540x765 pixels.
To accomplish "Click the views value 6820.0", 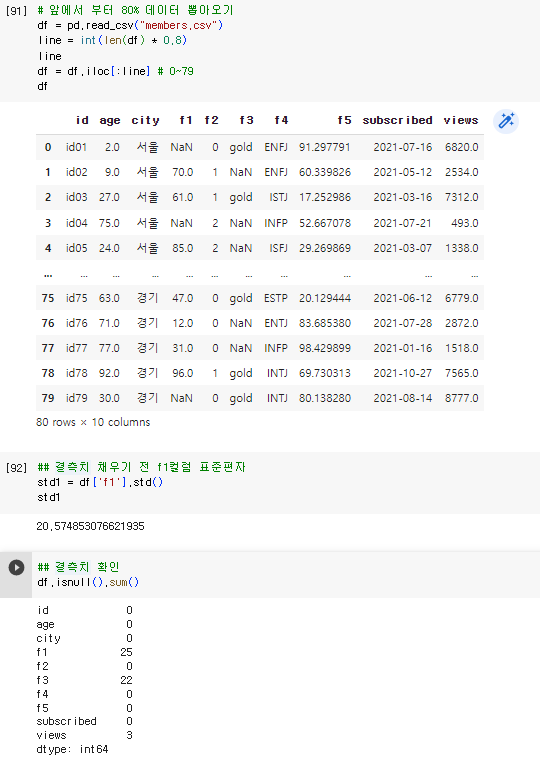I will pyautogui.click(x=461, y=147).
